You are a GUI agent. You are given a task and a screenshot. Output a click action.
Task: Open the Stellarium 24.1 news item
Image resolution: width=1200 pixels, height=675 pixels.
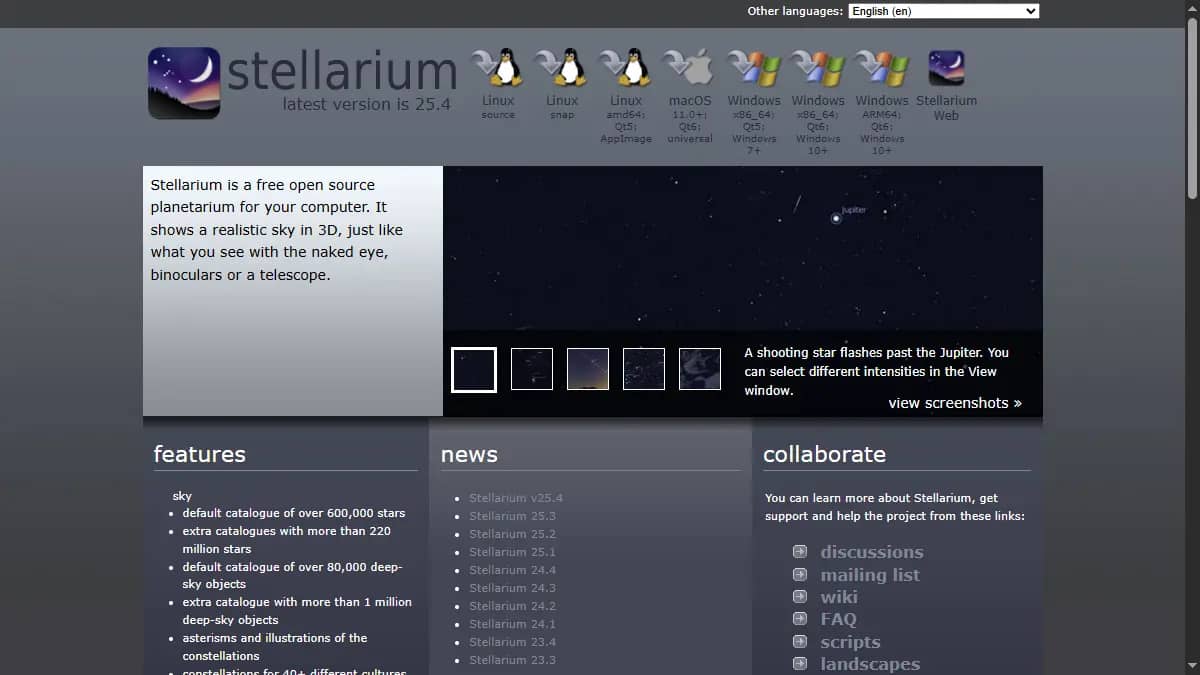[512, 624]
